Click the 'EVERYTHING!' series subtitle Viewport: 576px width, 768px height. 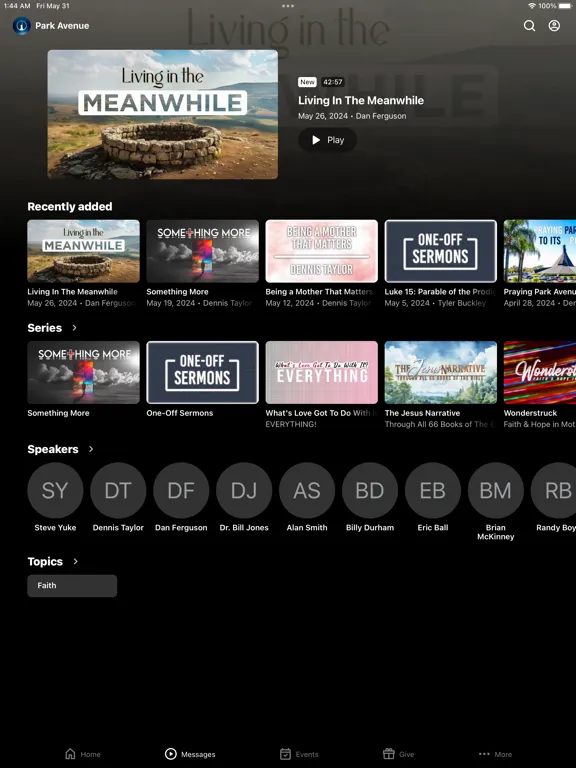[291, 424]
